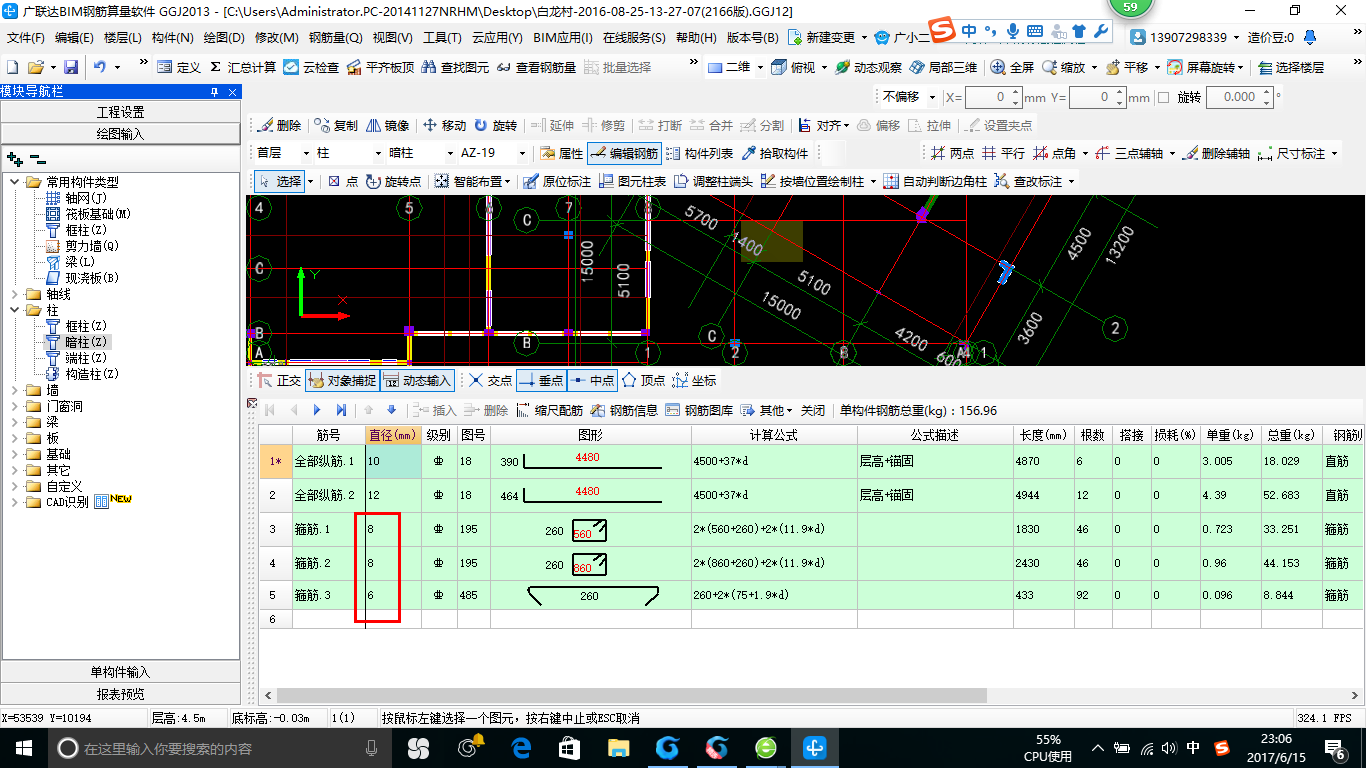1366x768 pixels.
Task: Select the 镜像 mirror tool
Action: click(388, 125)
